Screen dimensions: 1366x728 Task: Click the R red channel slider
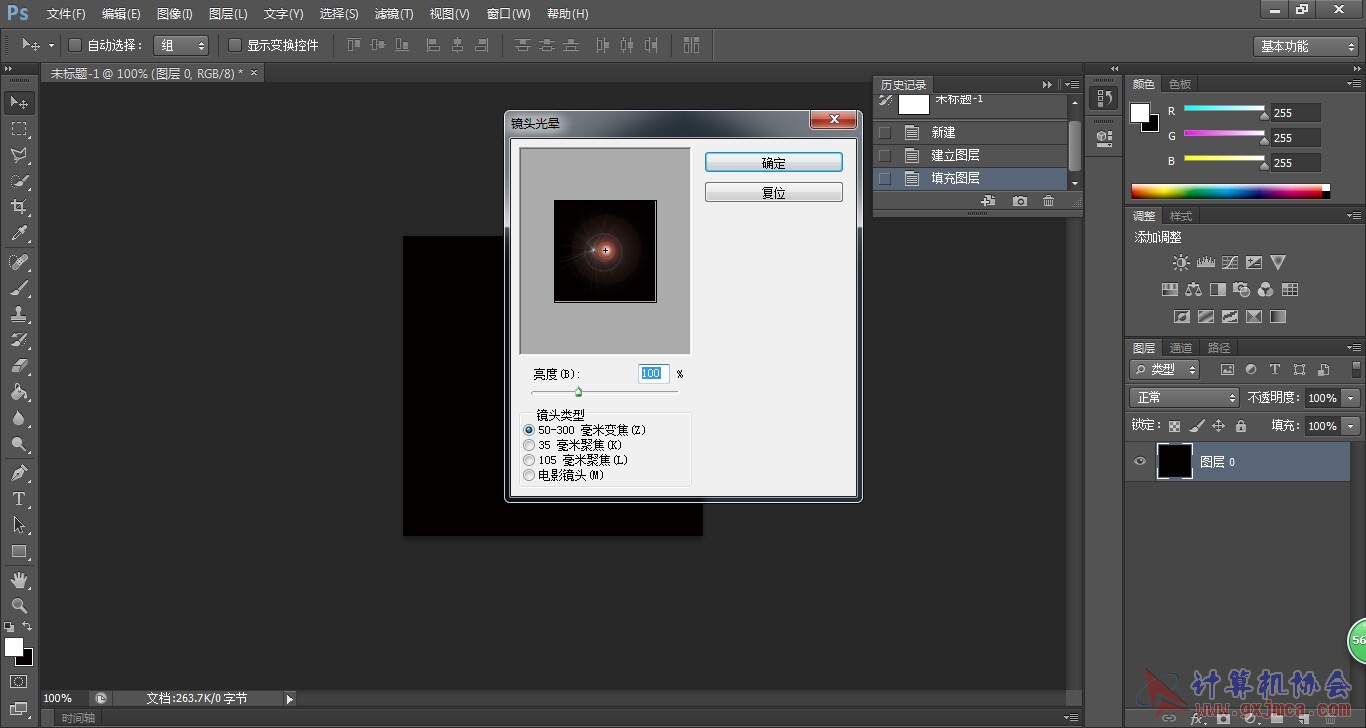click(1224, 109)
